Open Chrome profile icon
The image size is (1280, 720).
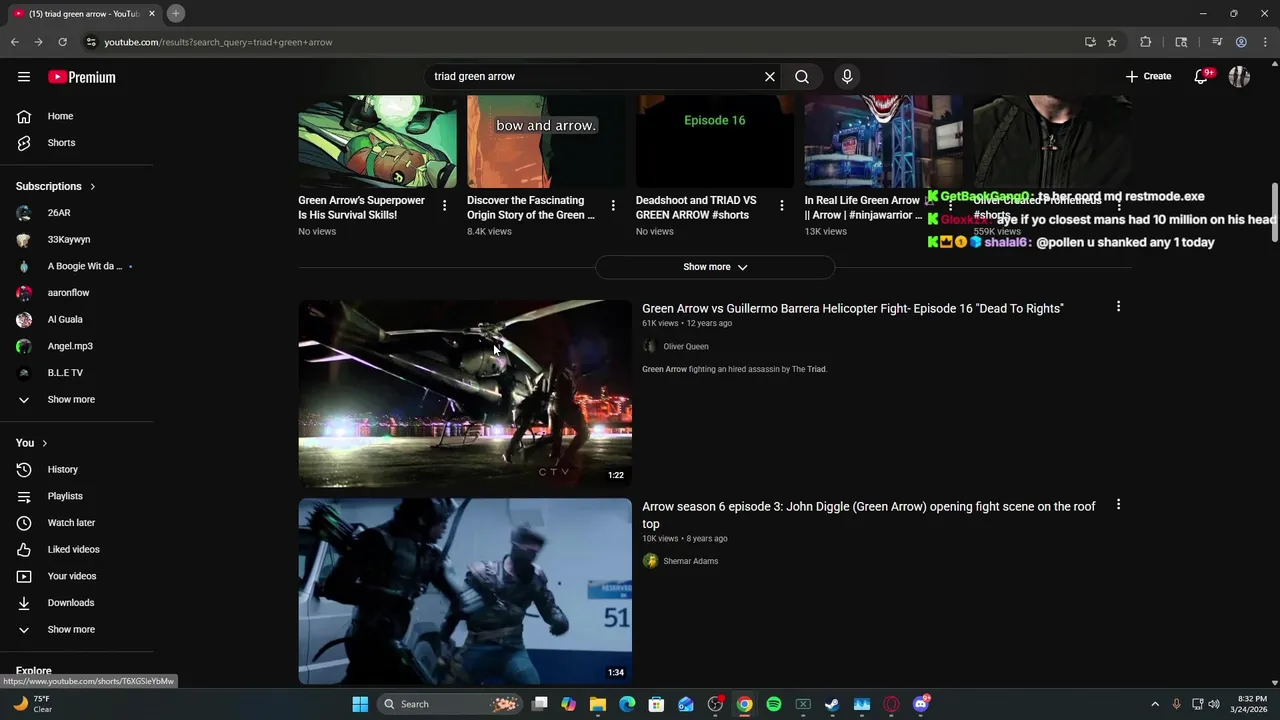tap(1241, 42)
